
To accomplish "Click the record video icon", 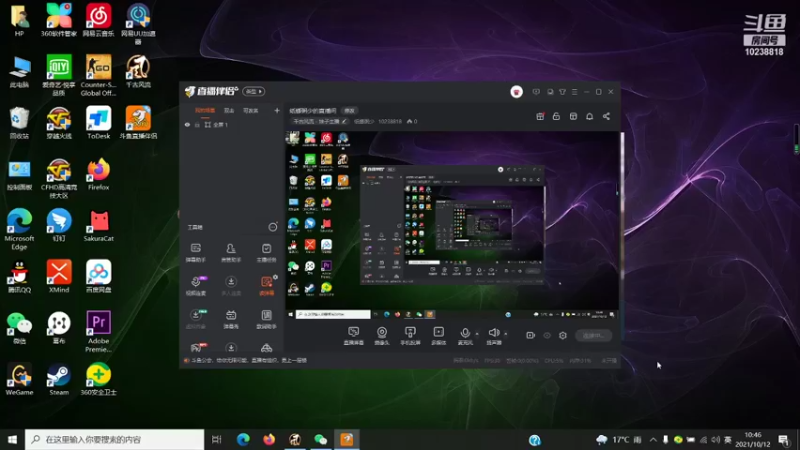I will [x=531, y=335].
